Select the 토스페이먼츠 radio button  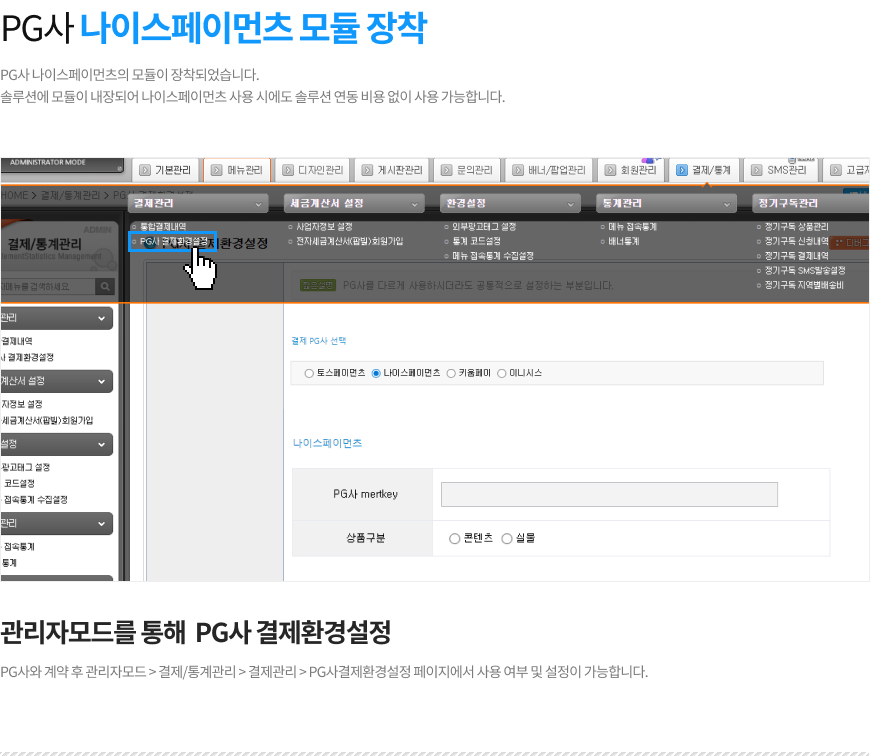[x=308, y=373]
